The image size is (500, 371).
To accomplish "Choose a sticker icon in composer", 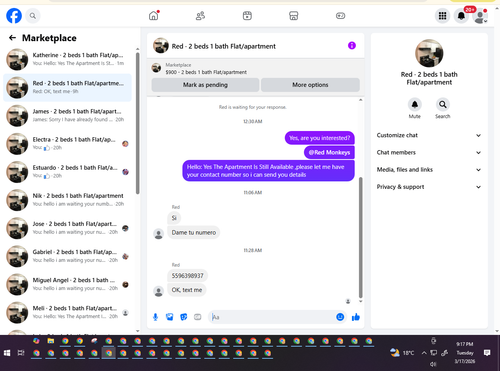I will tap(184, 317).
